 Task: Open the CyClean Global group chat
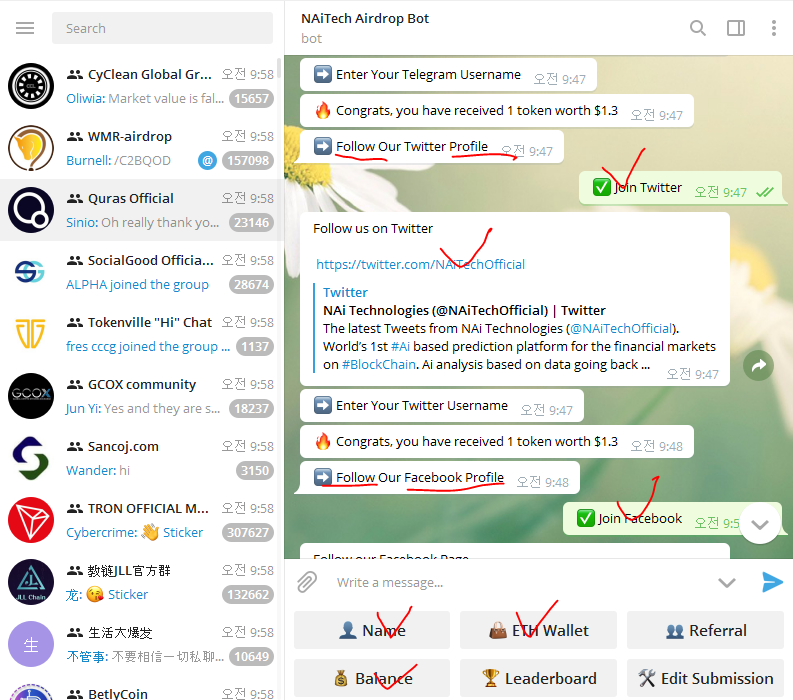tap(142, 86)
